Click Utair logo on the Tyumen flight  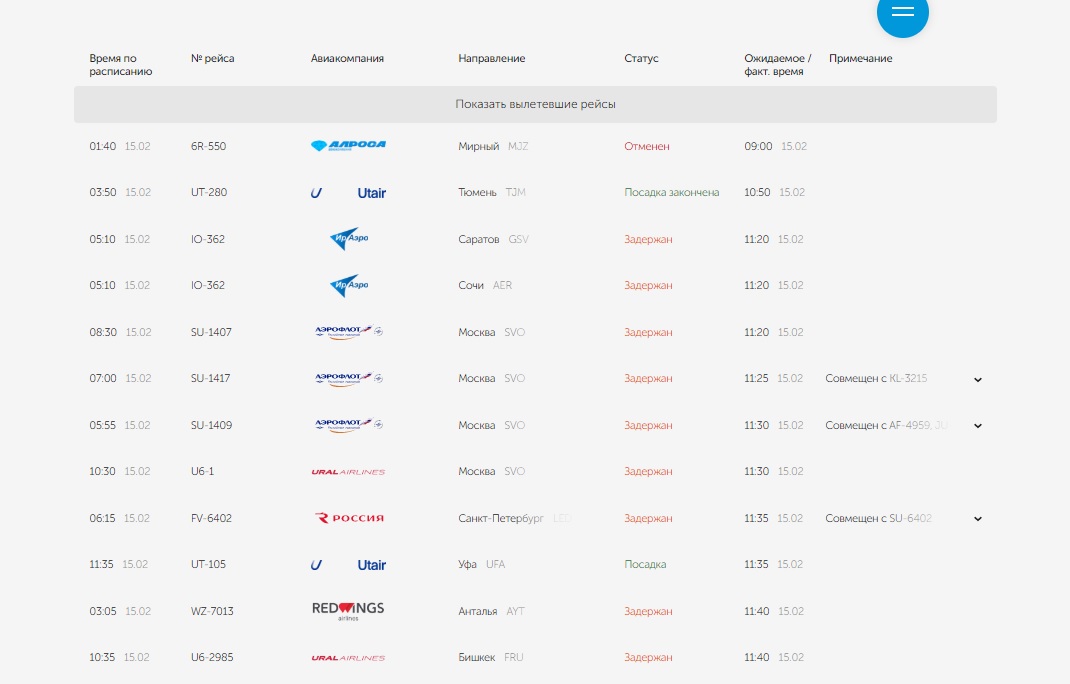click(348, 193)
